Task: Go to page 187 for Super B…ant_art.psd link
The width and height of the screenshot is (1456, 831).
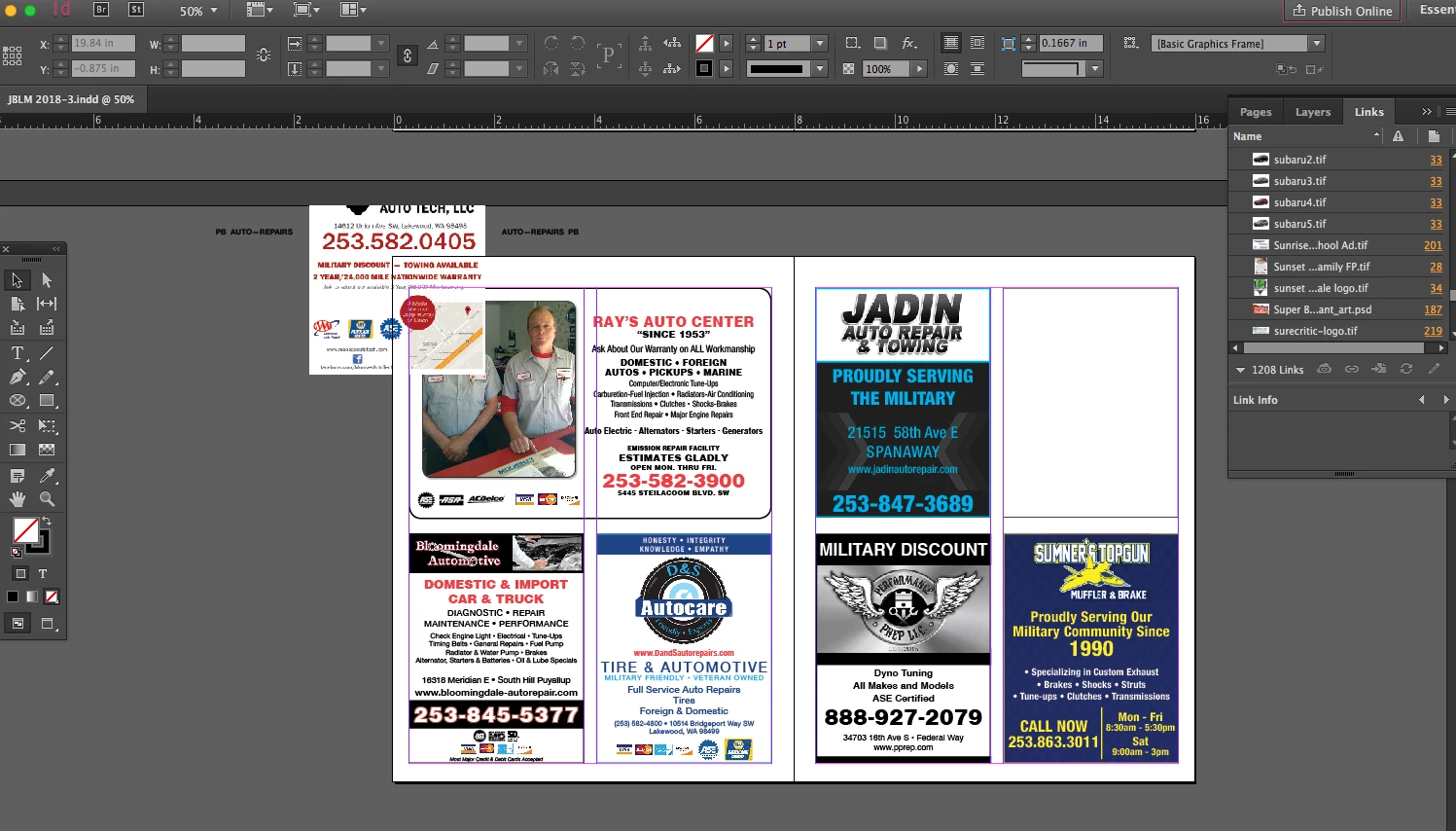Action: click(x=1433, y=309)
